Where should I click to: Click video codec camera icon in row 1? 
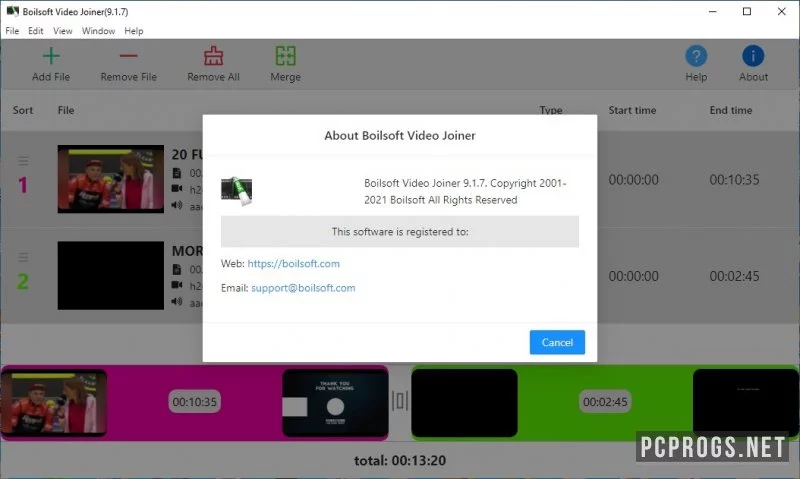[177, 189]
